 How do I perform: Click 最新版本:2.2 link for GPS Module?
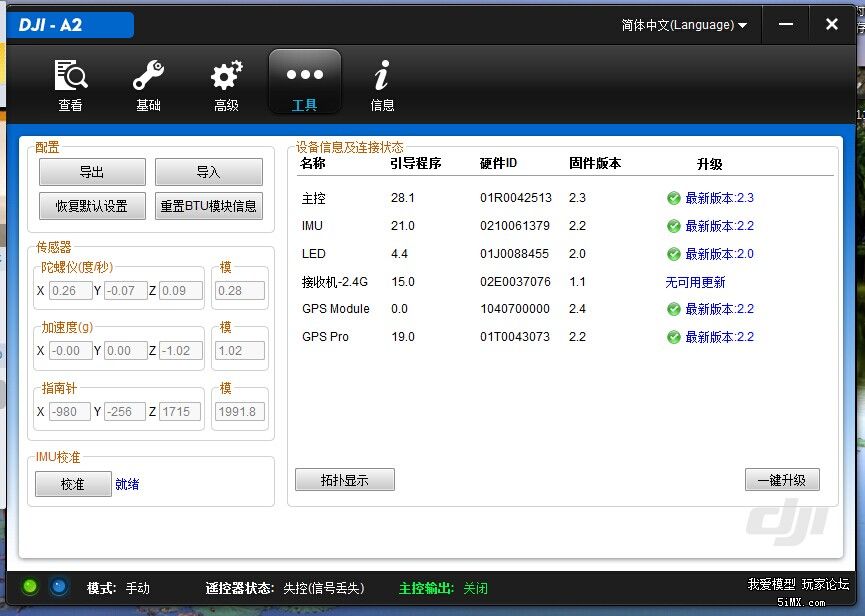719,309
